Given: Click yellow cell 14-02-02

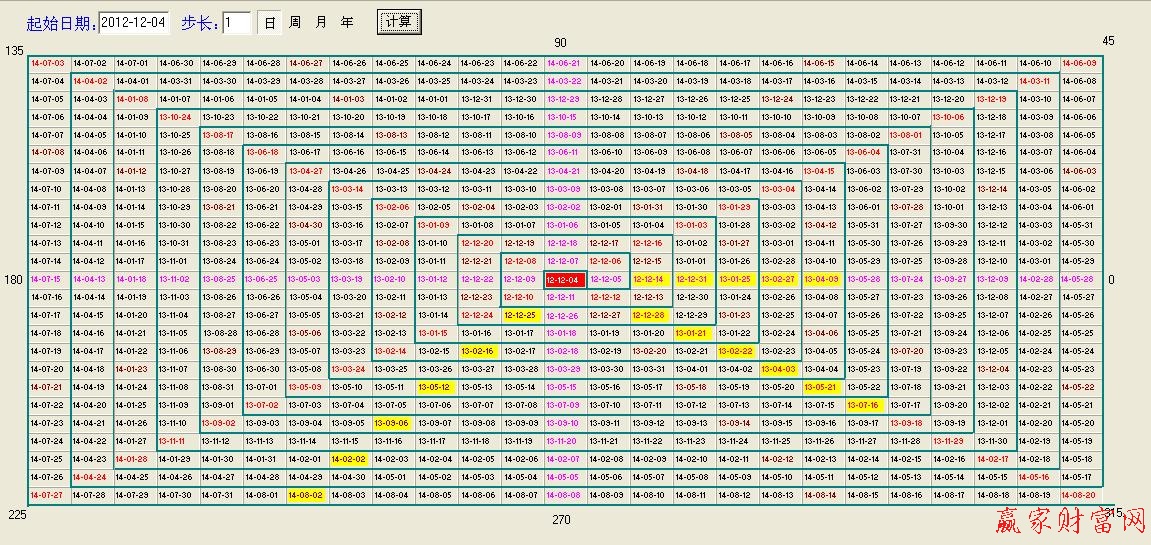Looking at the screenshot, I should (x=349, y=460).
